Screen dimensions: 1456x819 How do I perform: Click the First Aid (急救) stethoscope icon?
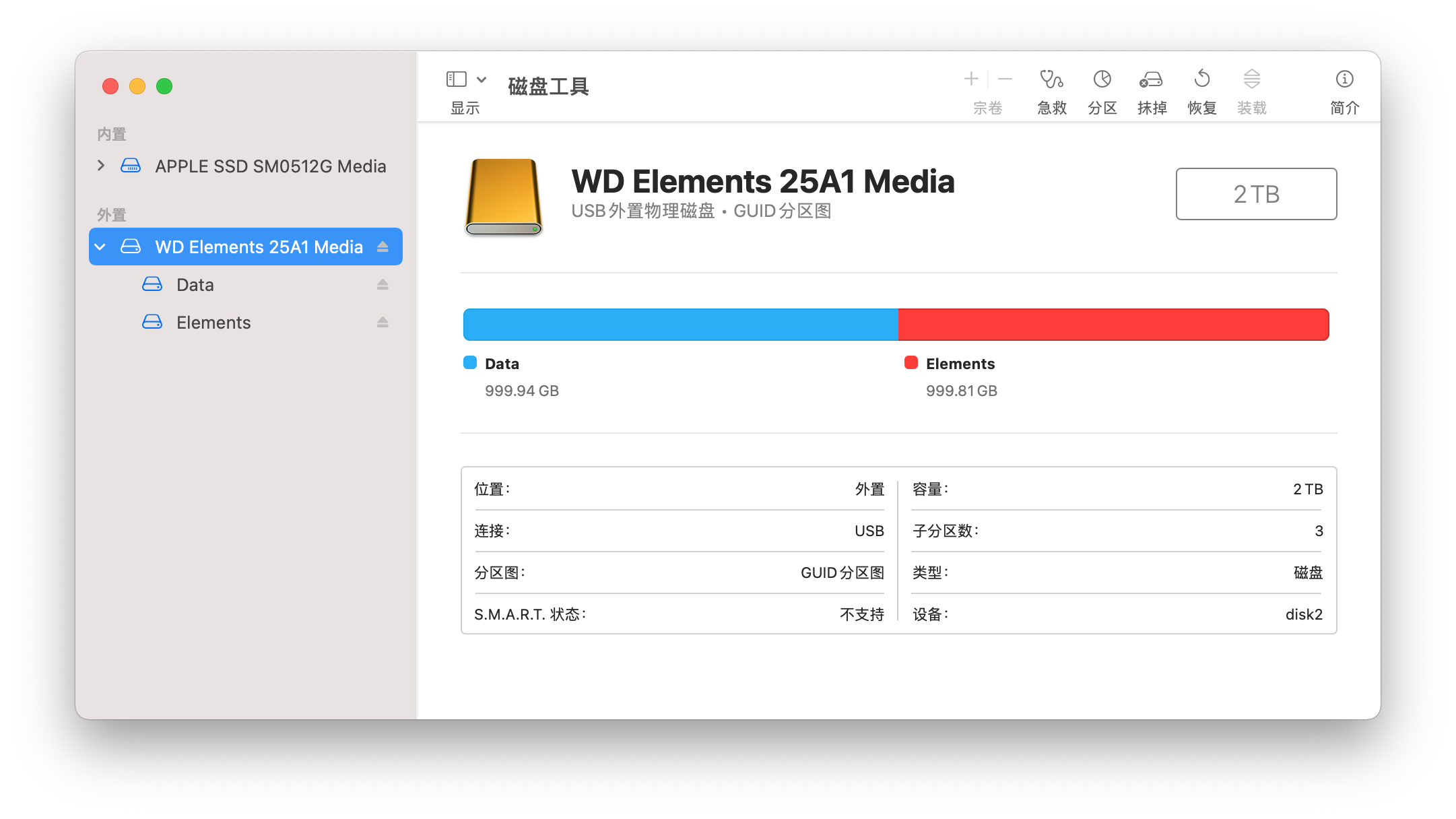pyautogui.click(x=1051, y=79)
